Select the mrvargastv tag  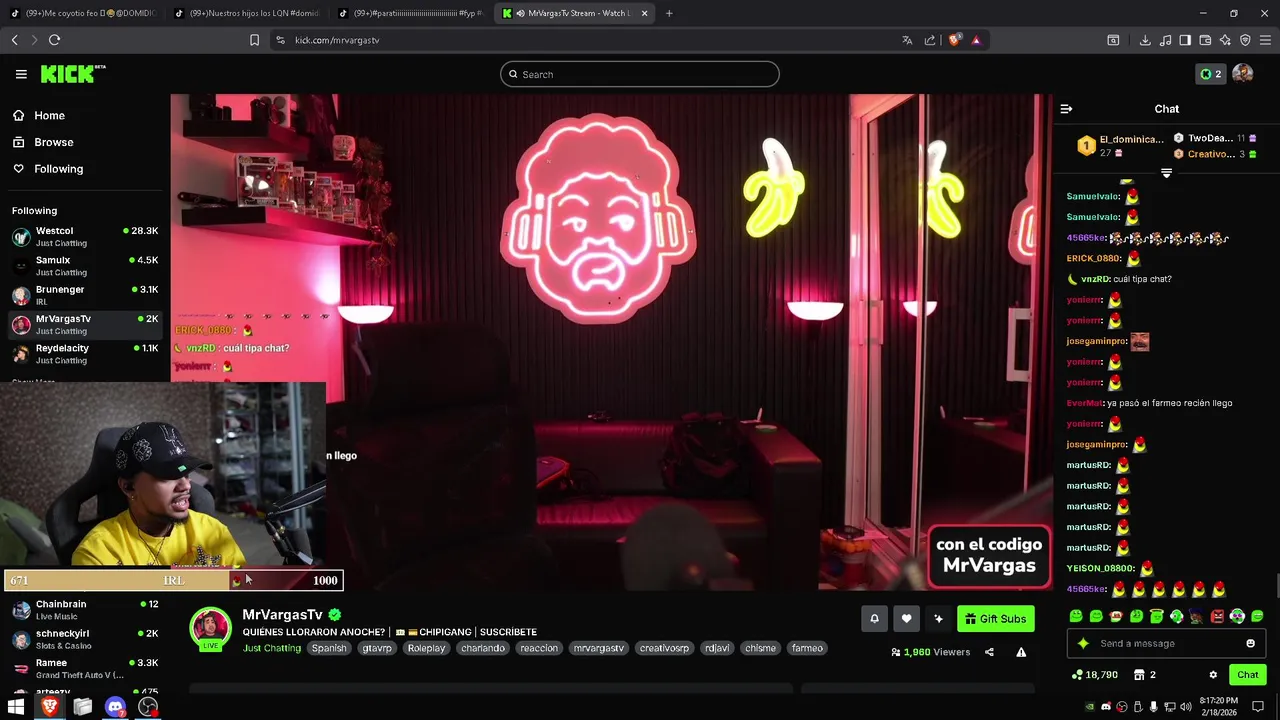[x=598, y=648]
